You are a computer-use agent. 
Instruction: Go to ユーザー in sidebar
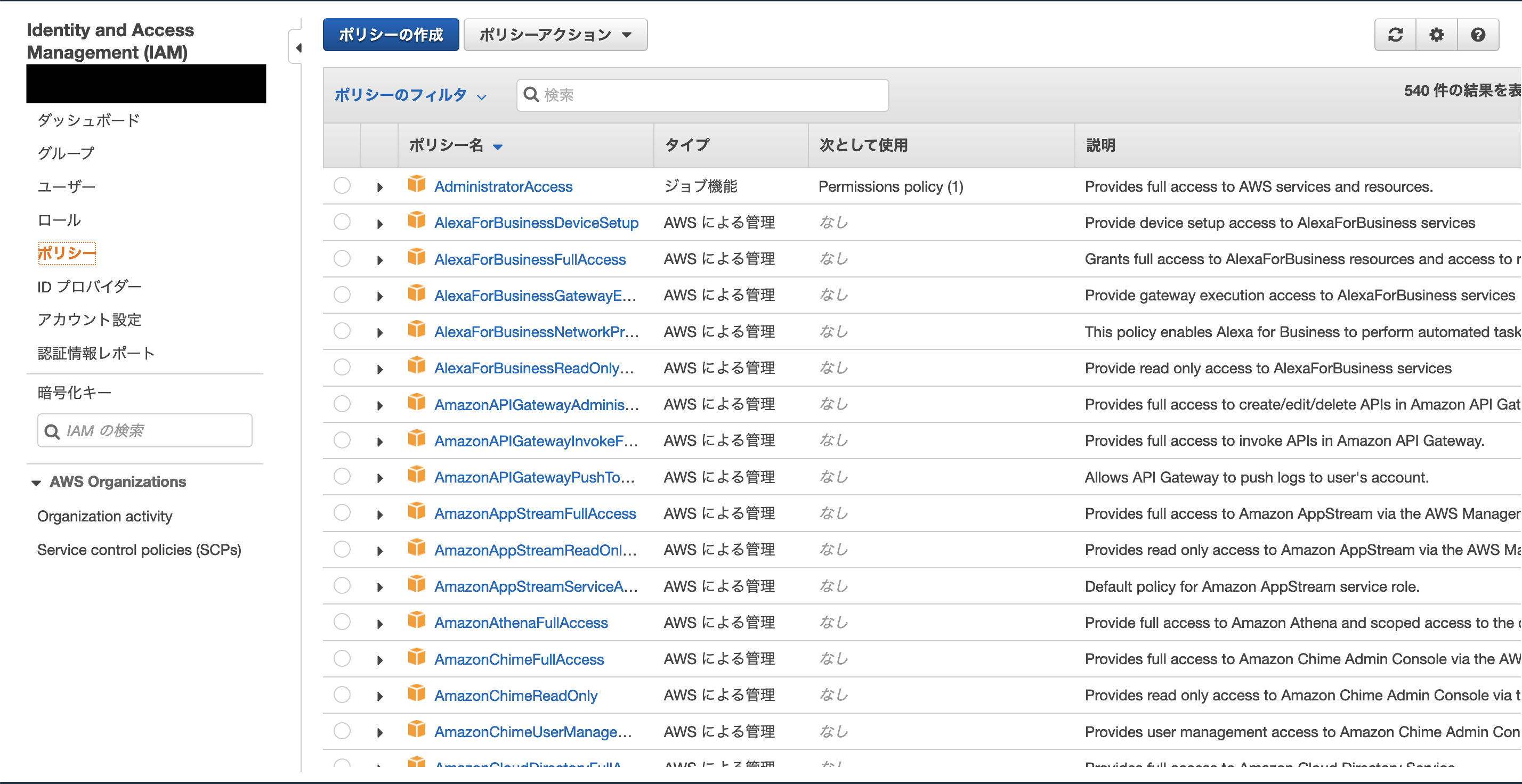(x=66, y=187)
